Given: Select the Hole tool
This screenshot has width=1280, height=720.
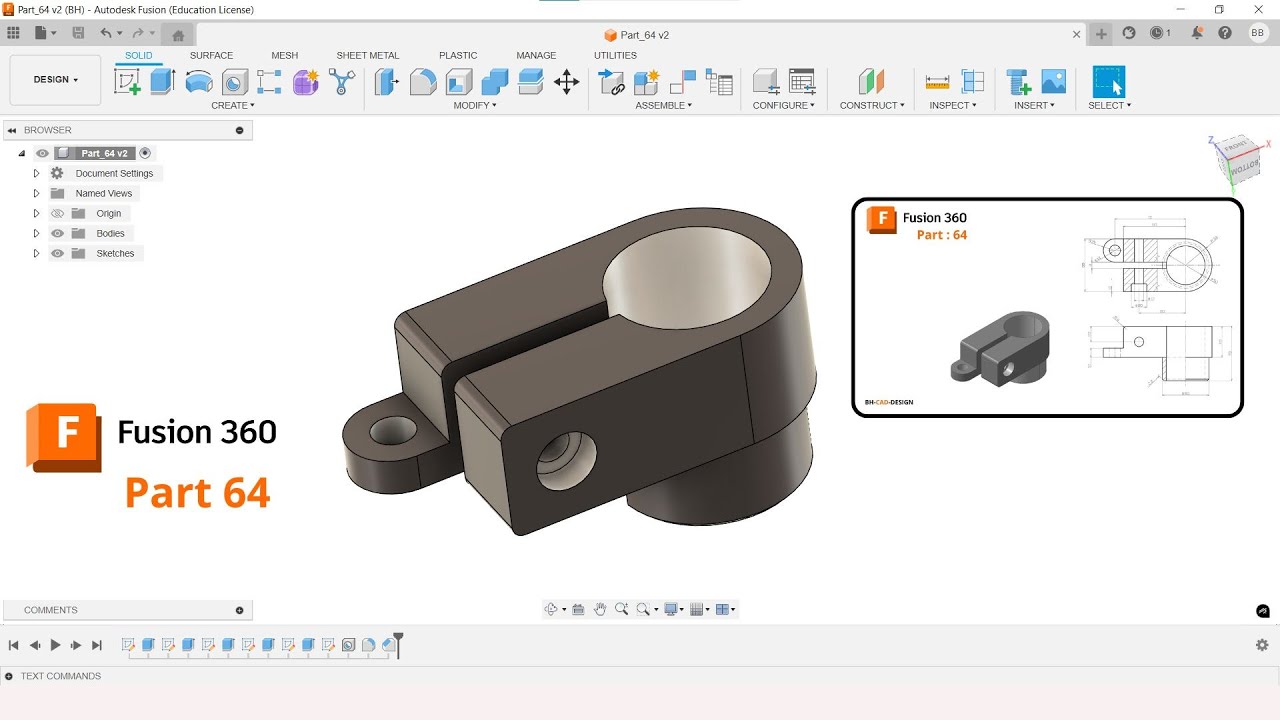Looking at the screenshot, I should [234, 81].
